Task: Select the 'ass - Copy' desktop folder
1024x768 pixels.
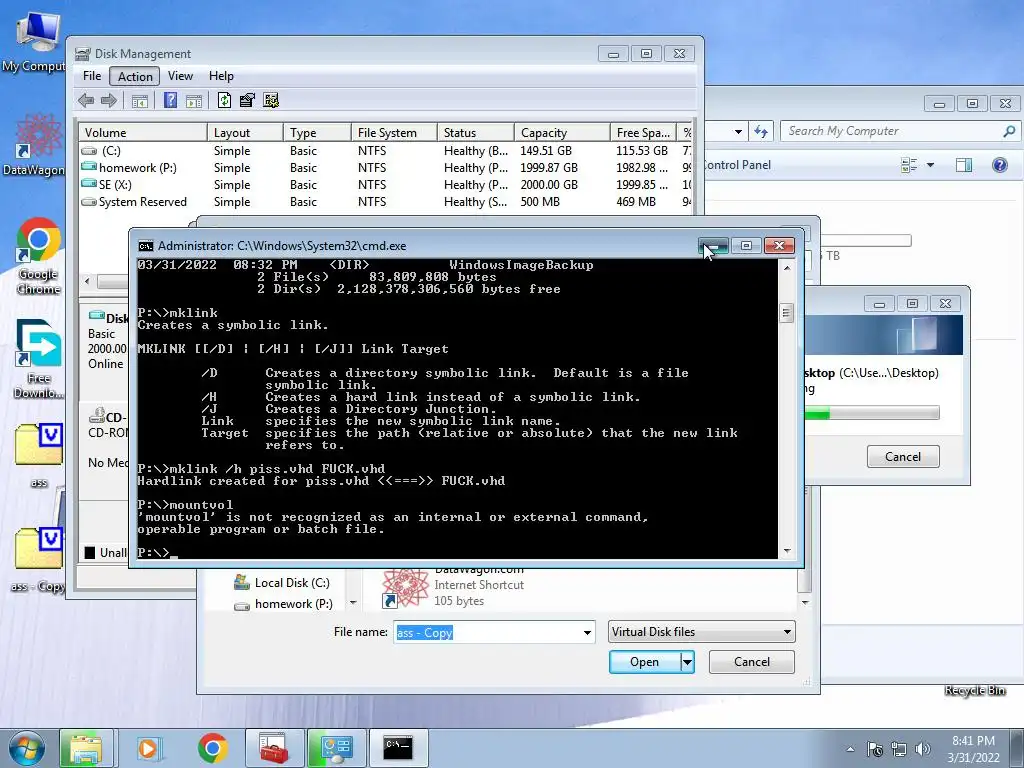Action: pyautogui.click(x=39, y=560)
